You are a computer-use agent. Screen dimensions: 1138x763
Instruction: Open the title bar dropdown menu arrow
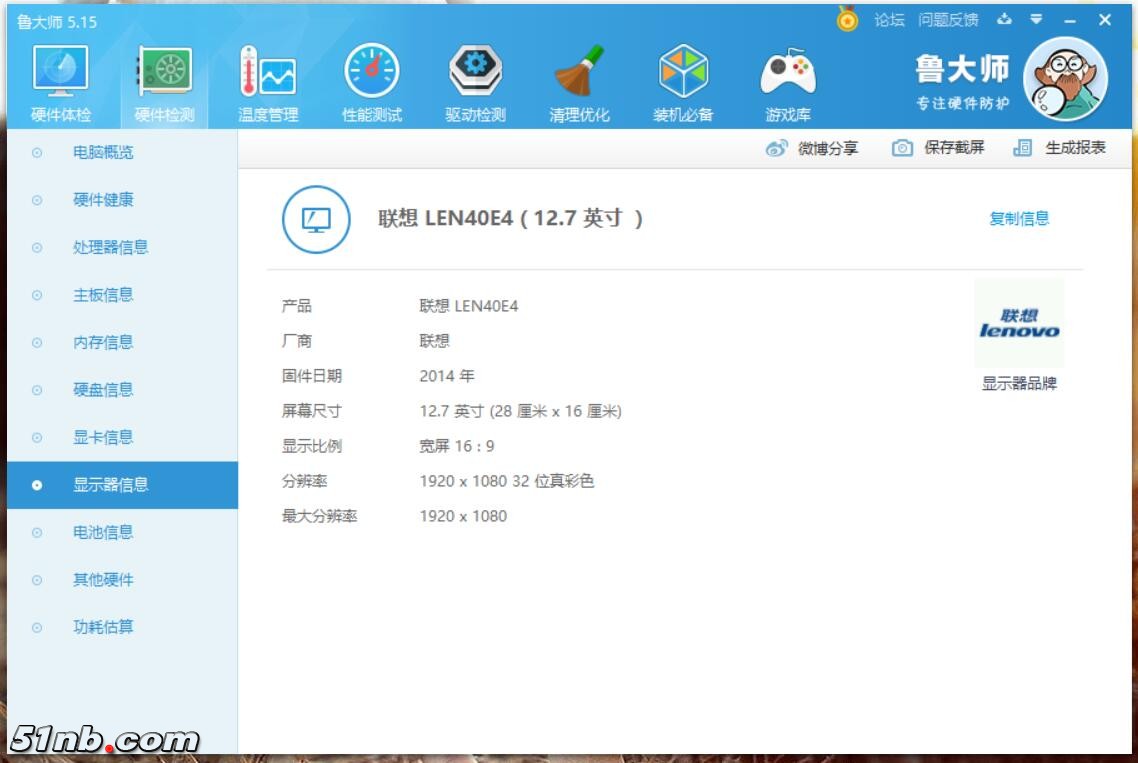1037,20
